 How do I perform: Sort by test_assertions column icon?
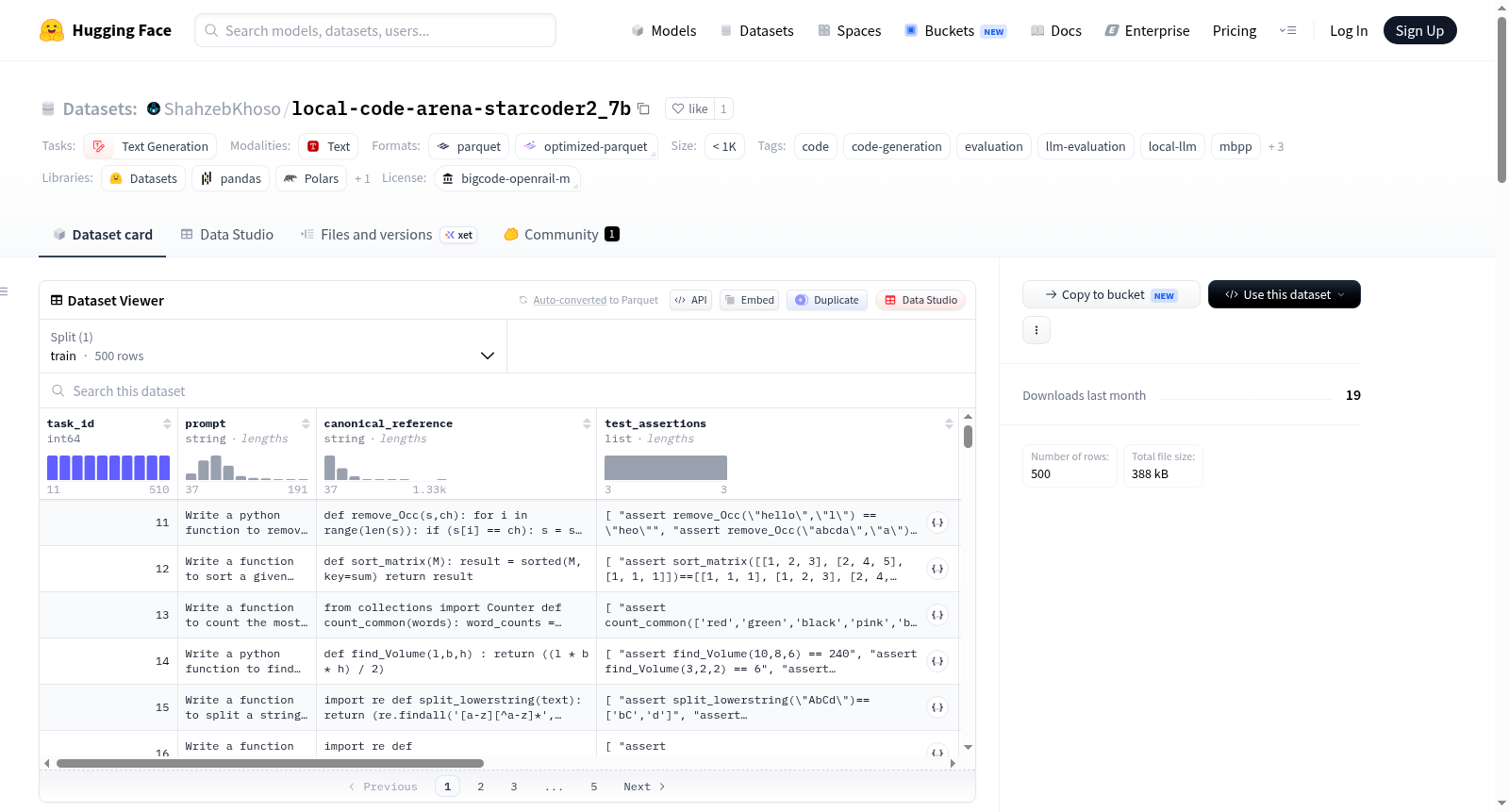click(x=949, y=423)
